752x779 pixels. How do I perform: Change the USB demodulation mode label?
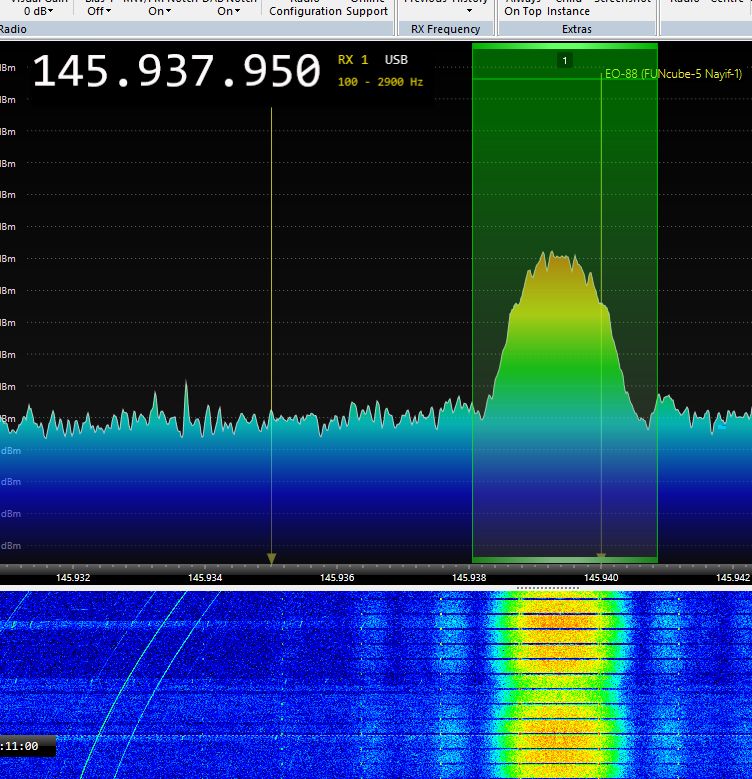[x=396, y=60]
